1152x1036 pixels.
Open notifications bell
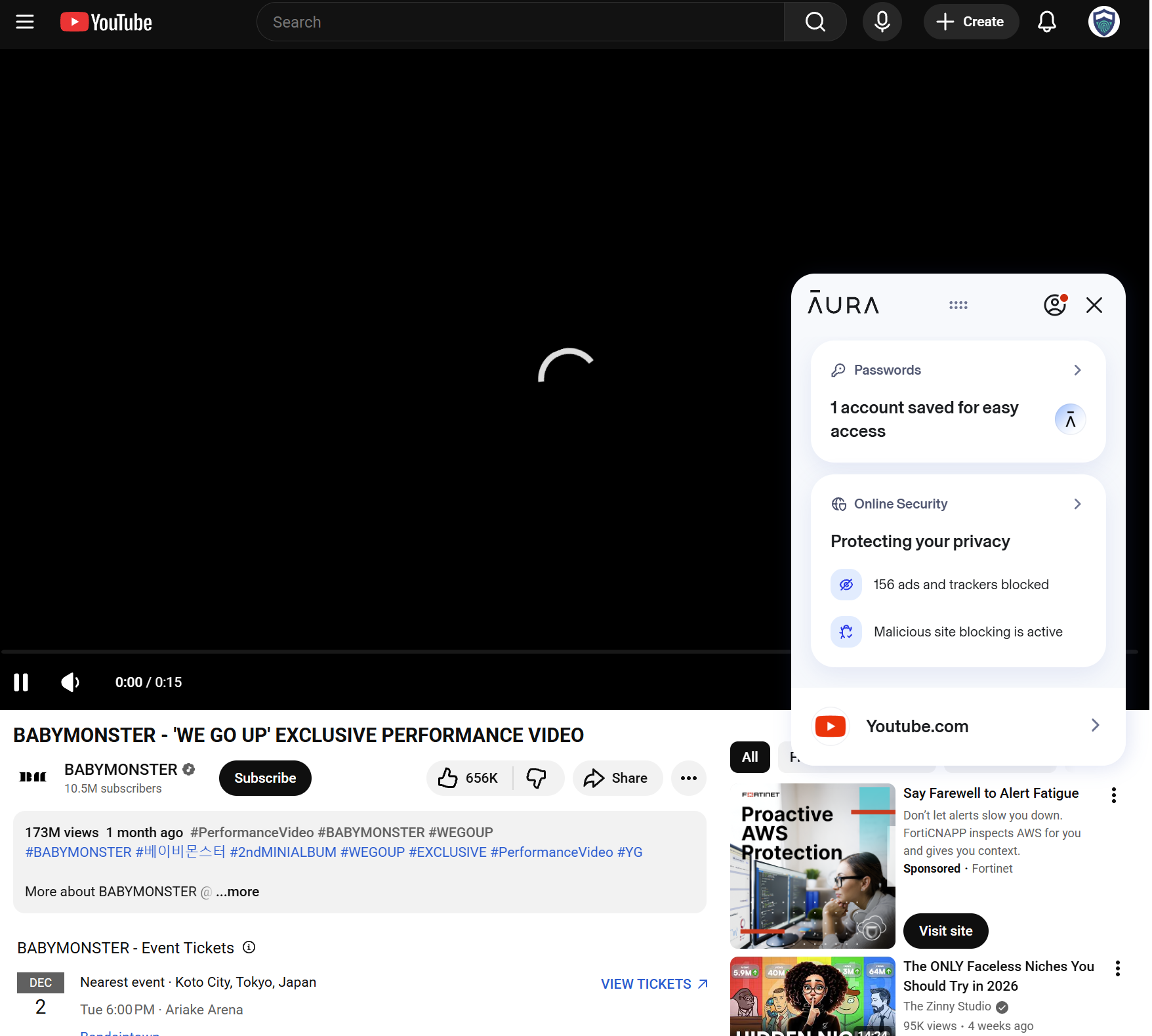coord(1047,22)
